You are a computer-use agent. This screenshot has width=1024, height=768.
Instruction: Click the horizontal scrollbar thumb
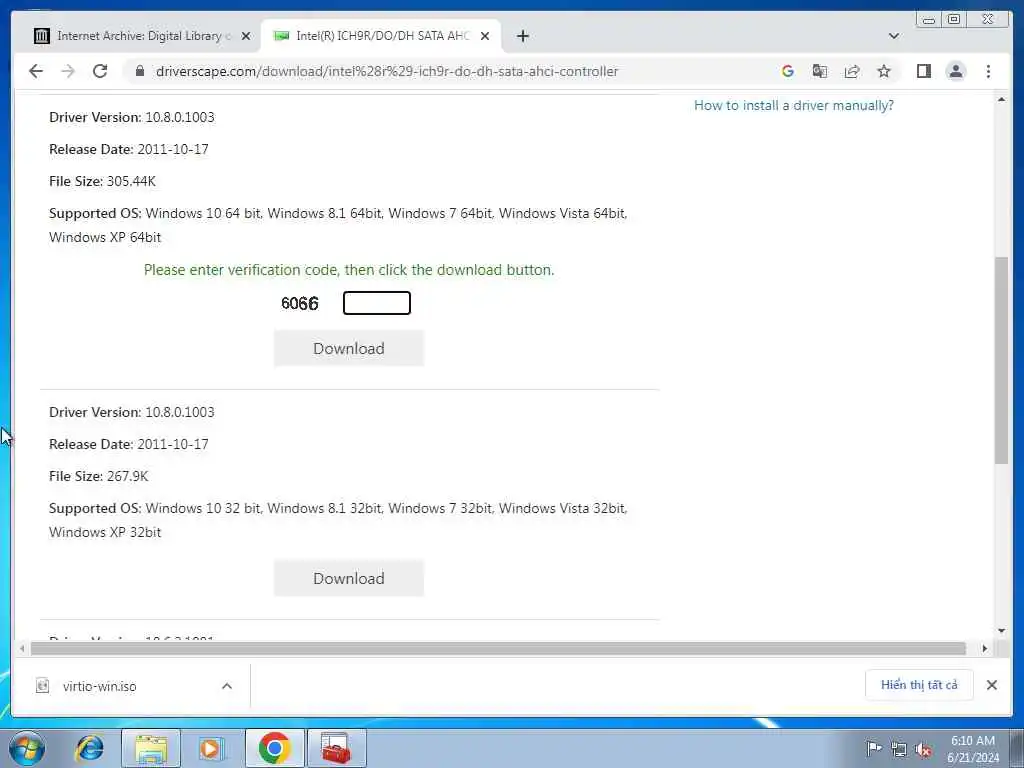498,648
